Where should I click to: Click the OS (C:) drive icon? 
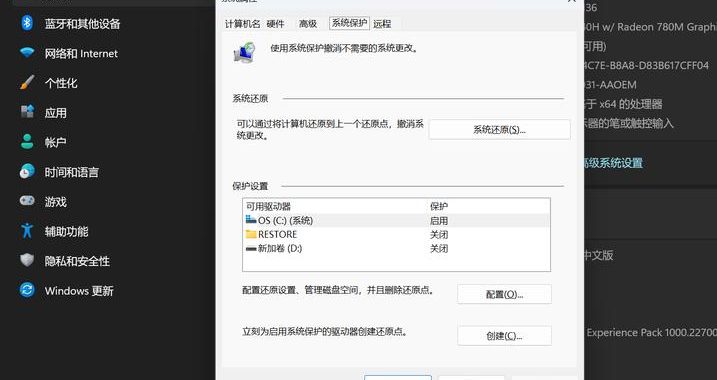[251, 219]
